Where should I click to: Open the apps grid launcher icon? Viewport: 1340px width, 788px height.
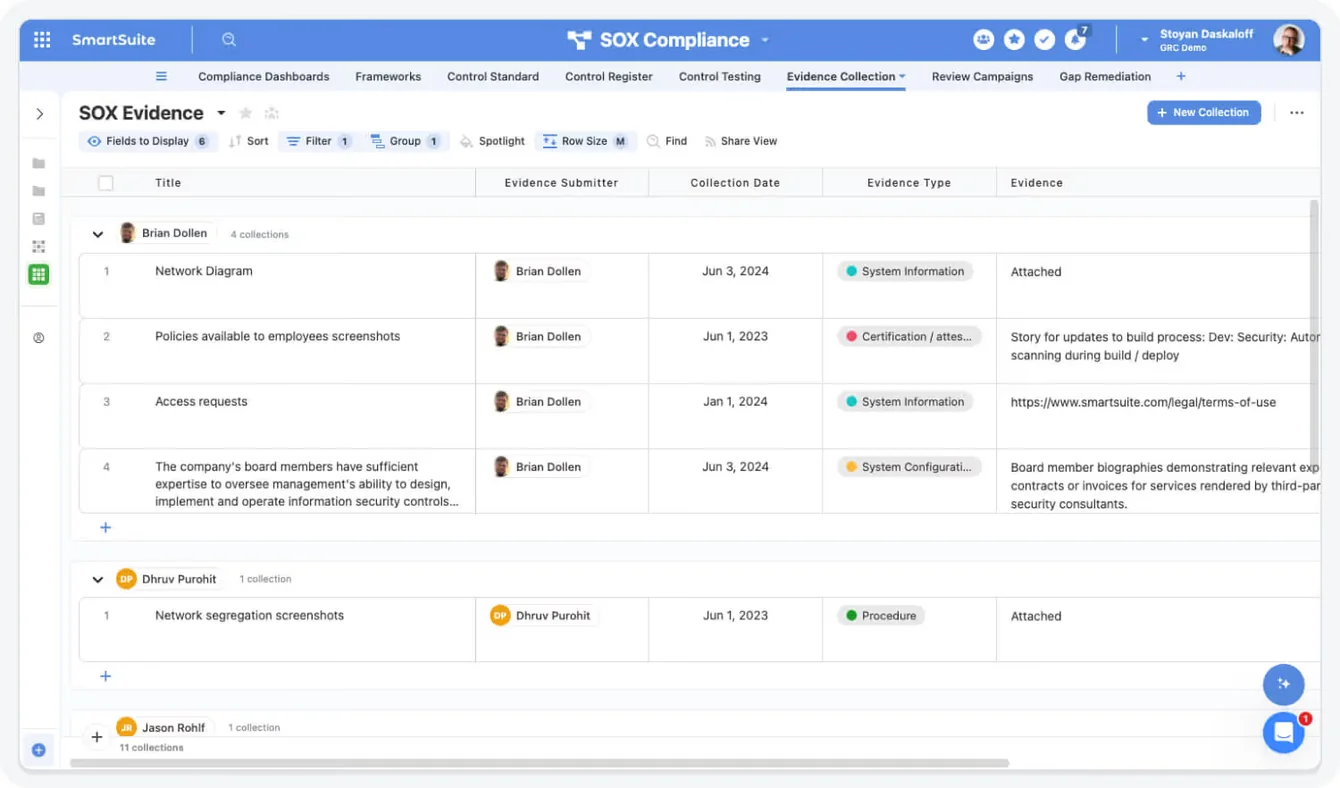pyautogui.click(x=42, y=40)
